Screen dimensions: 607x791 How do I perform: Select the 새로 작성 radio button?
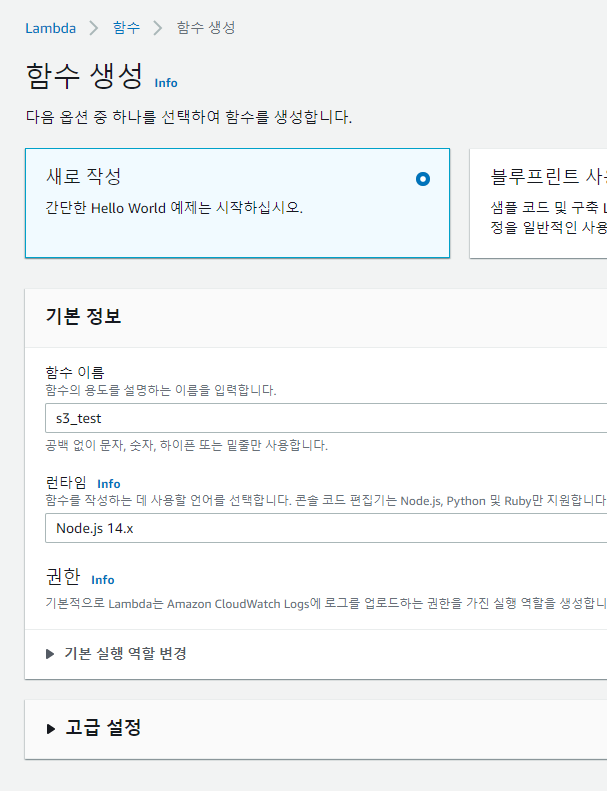(423, 179)
